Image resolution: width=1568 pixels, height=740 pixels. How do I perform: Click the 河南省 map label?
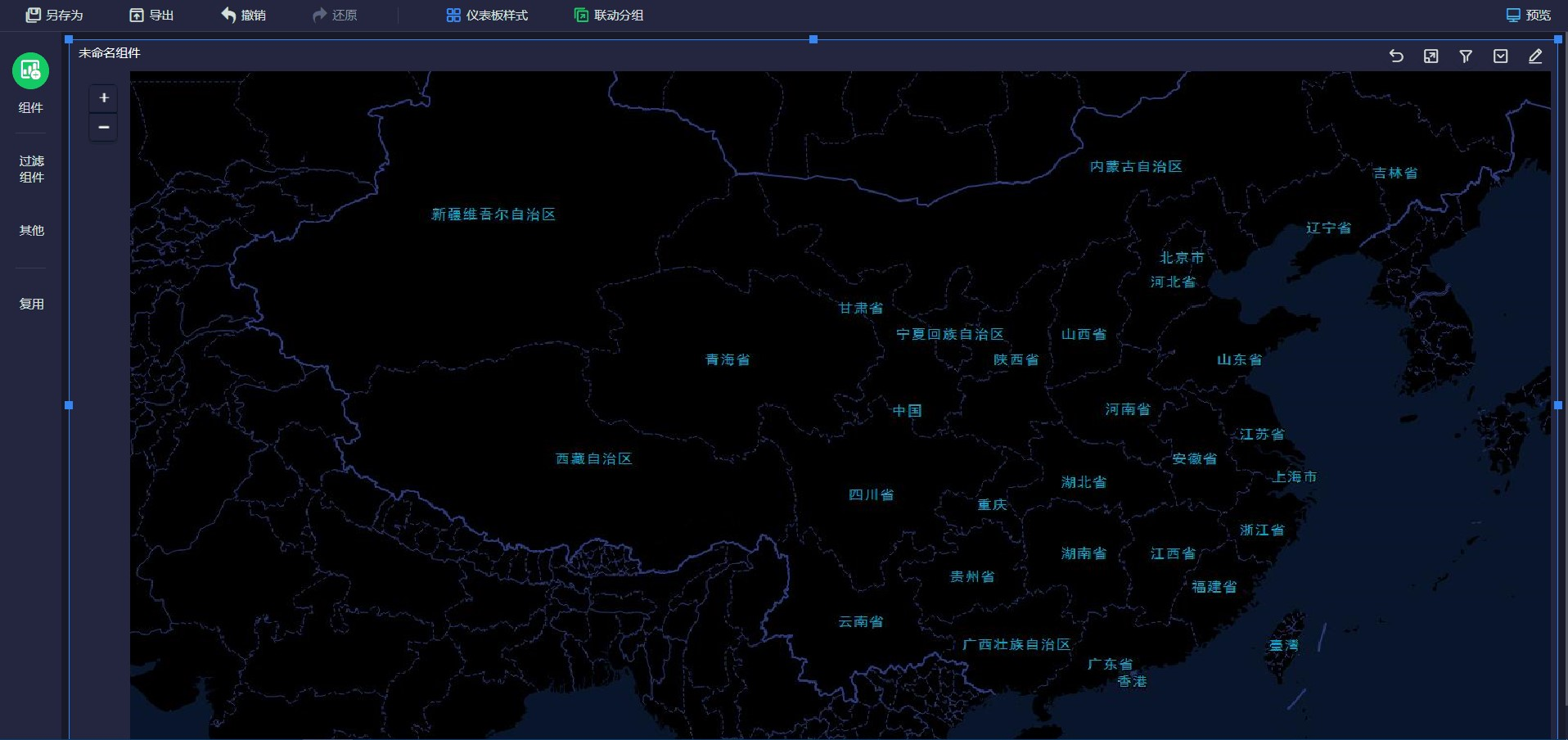coord(1128,409)
